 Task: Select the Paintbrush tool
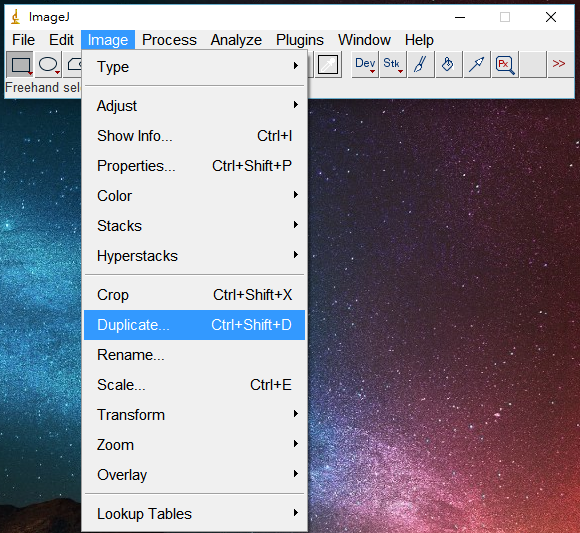click(x=421, y=65)
